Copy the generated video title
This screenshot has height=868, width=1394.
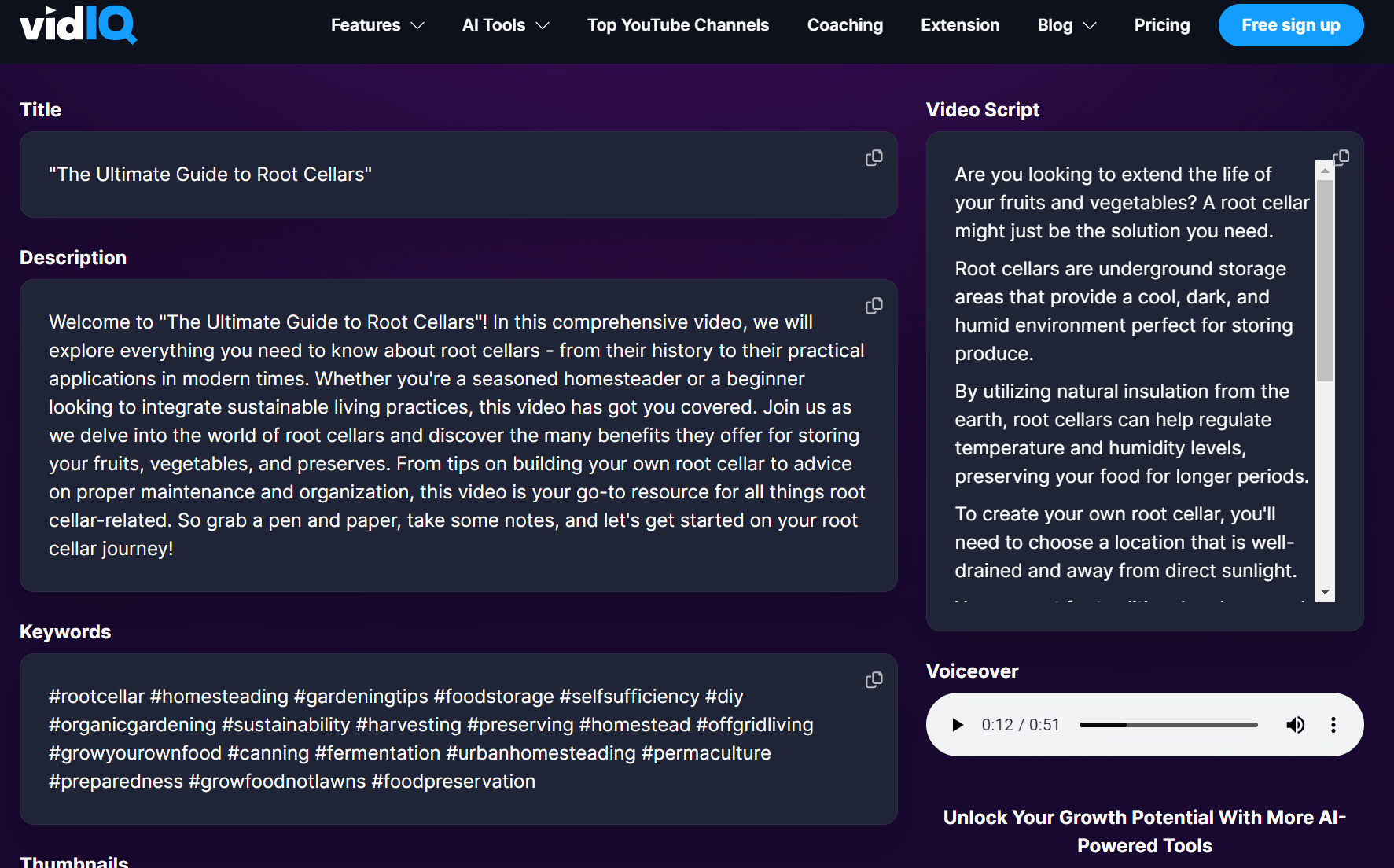click(x=874, y=158)
